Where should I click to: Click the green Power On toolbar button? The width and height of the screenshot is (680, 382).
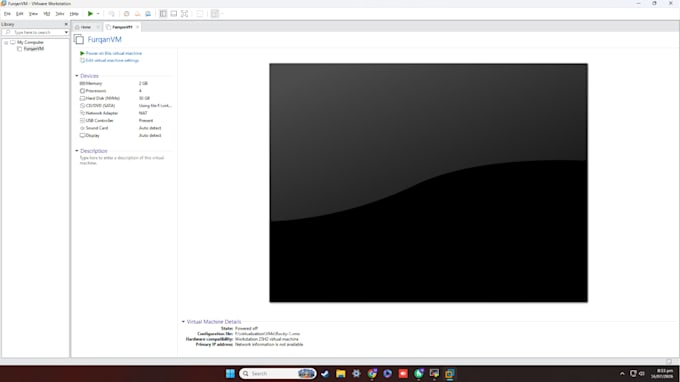click(x=90, y=14)
